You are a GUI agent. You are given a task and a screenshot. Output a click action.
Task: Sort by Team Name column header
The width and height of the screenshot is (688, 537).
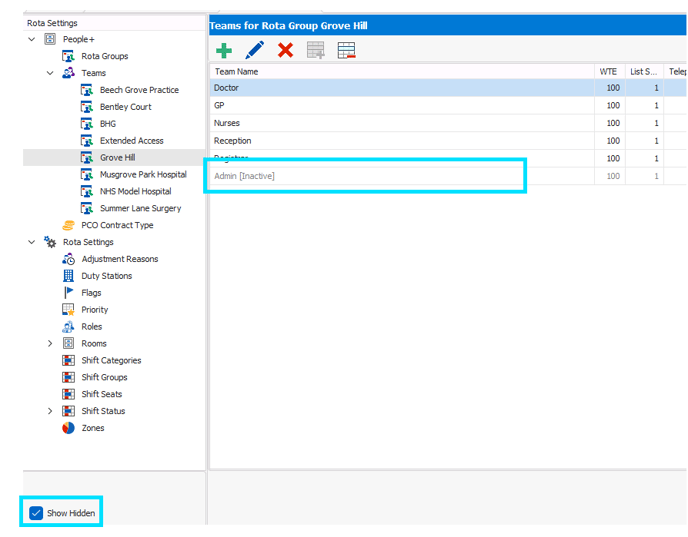(x=402, y=72)
